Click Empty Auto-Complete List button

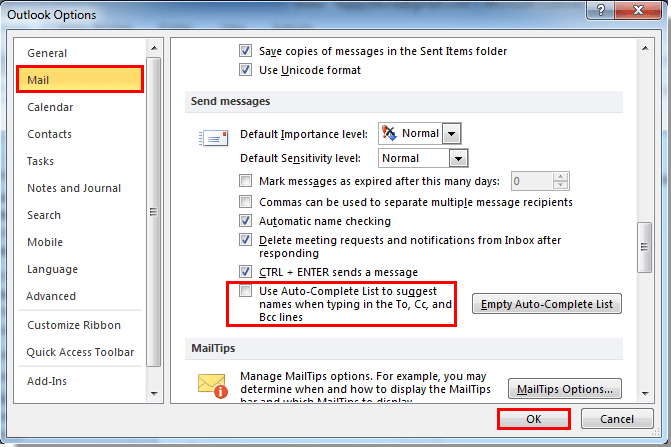546,304
